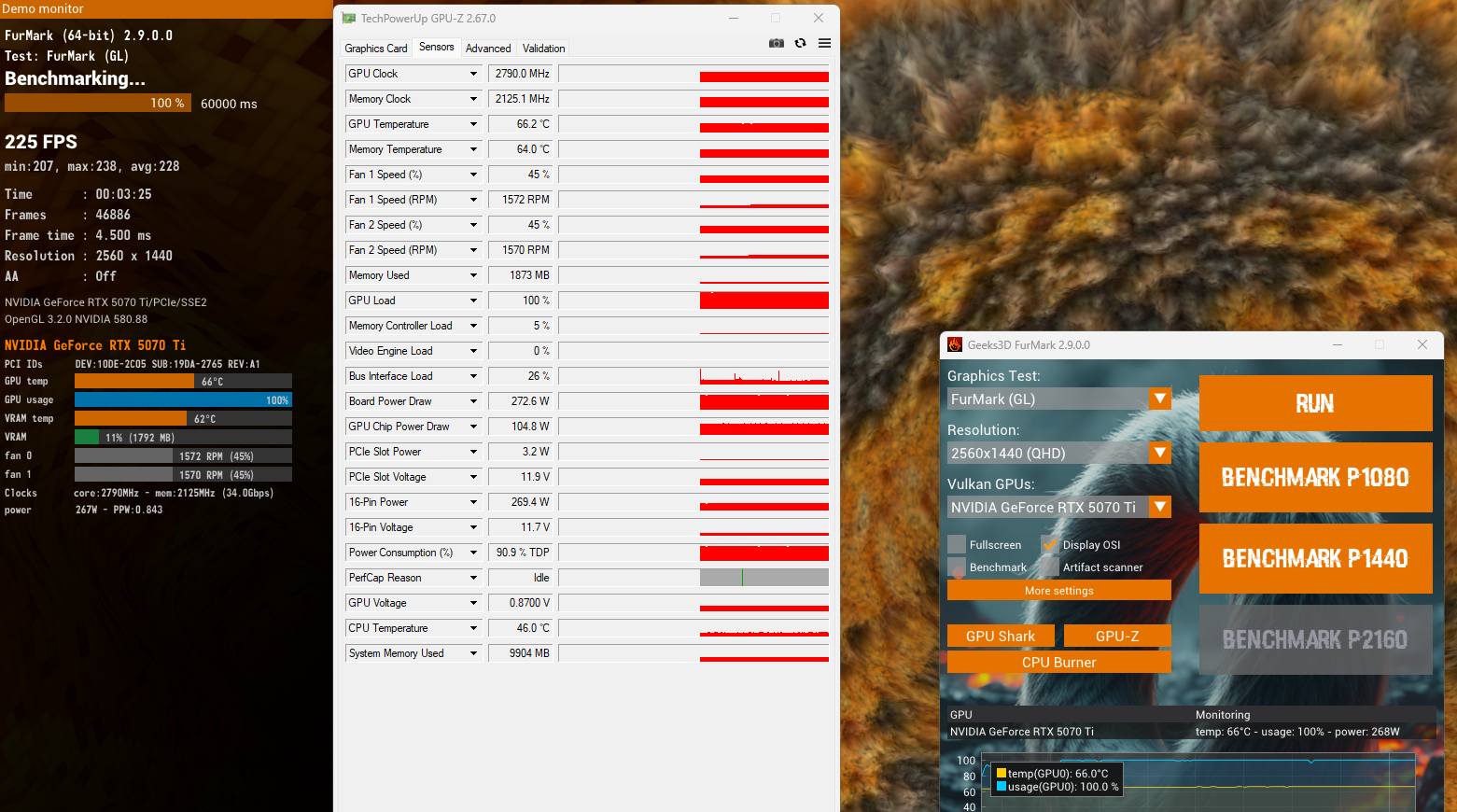Expand the Memory Clock sensor dropdown

pyautogui.click(x=473, y=99)
